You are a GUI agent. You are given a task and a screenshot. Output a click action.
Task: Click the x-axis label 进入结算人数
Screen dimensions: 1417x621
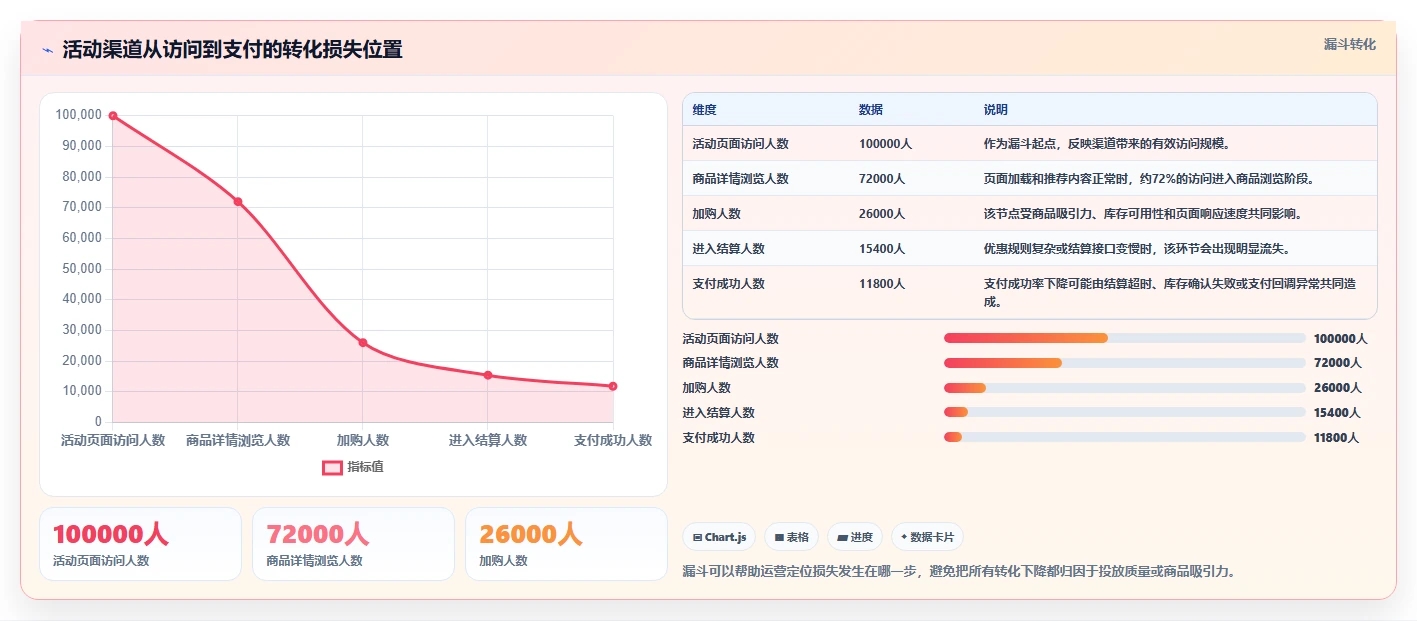(x=488, y=440)
